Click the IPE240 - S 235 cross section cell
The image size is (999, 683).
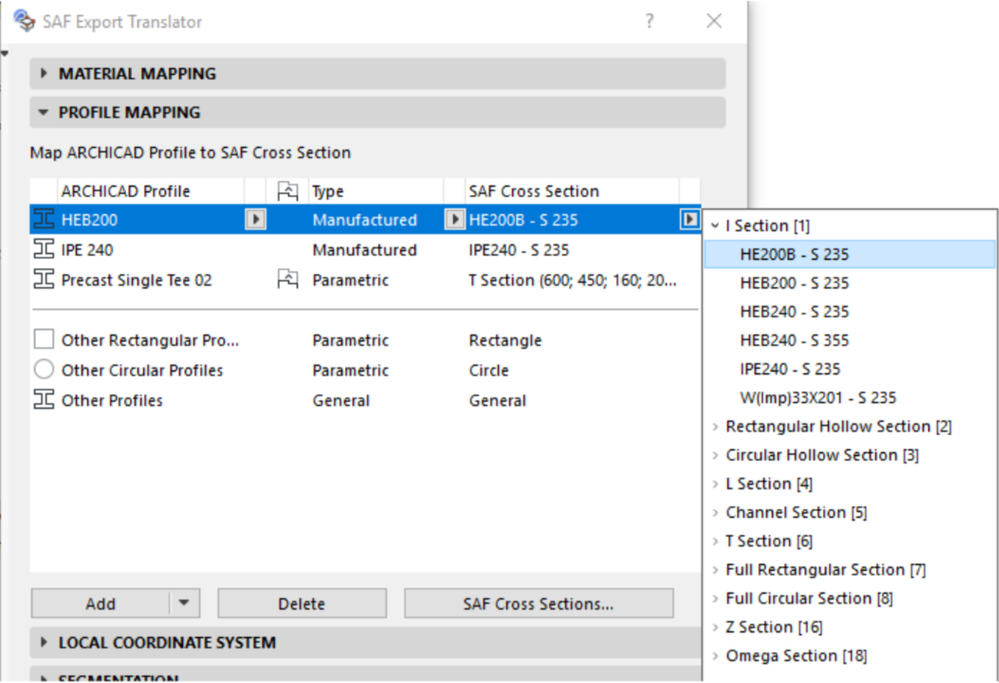point(519,250)
